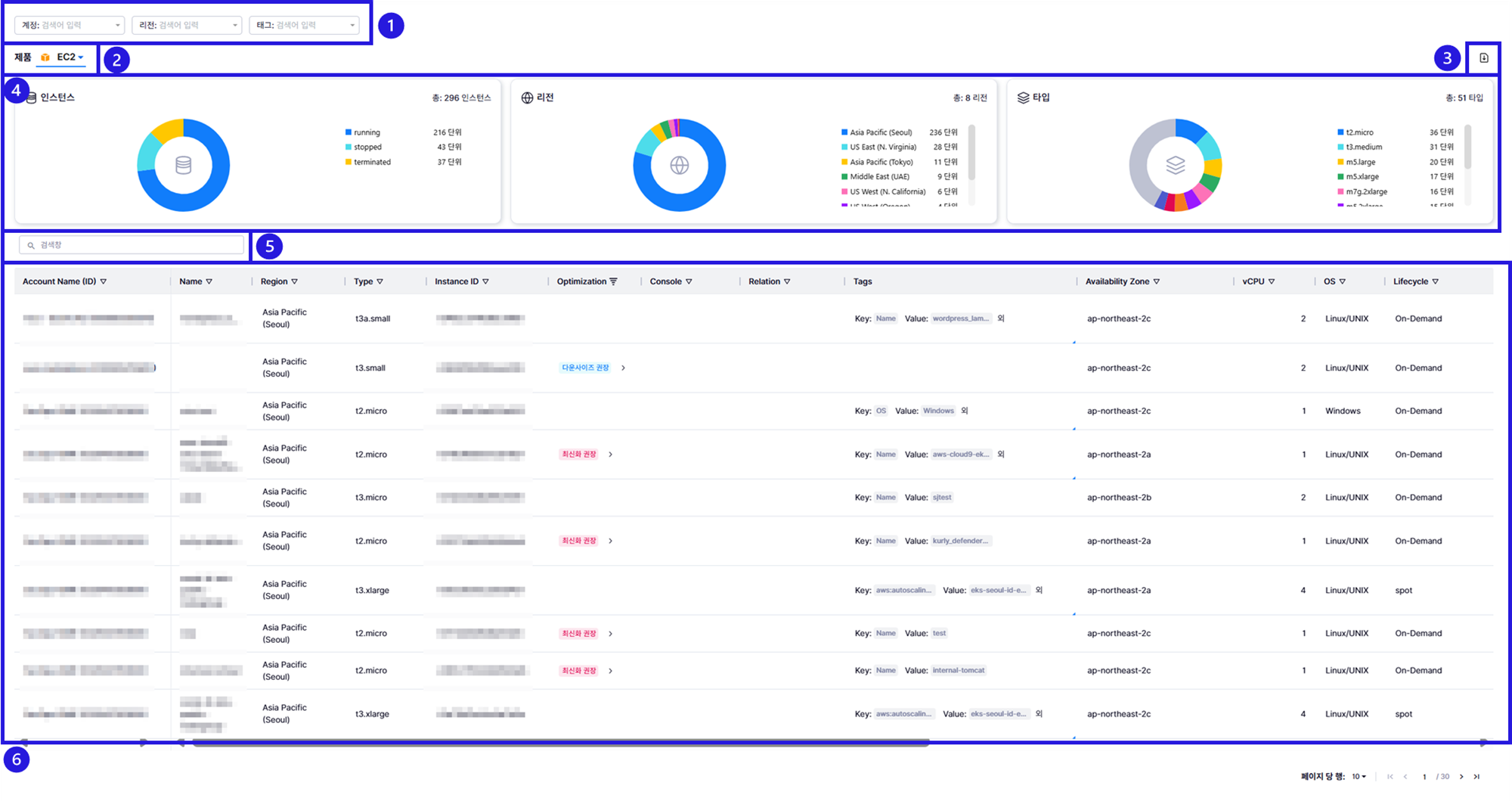Screen dimensions: 1512x801
Task: Expand arrow beside first 최신화 권장 badge
Action: (x=611, y=455)
